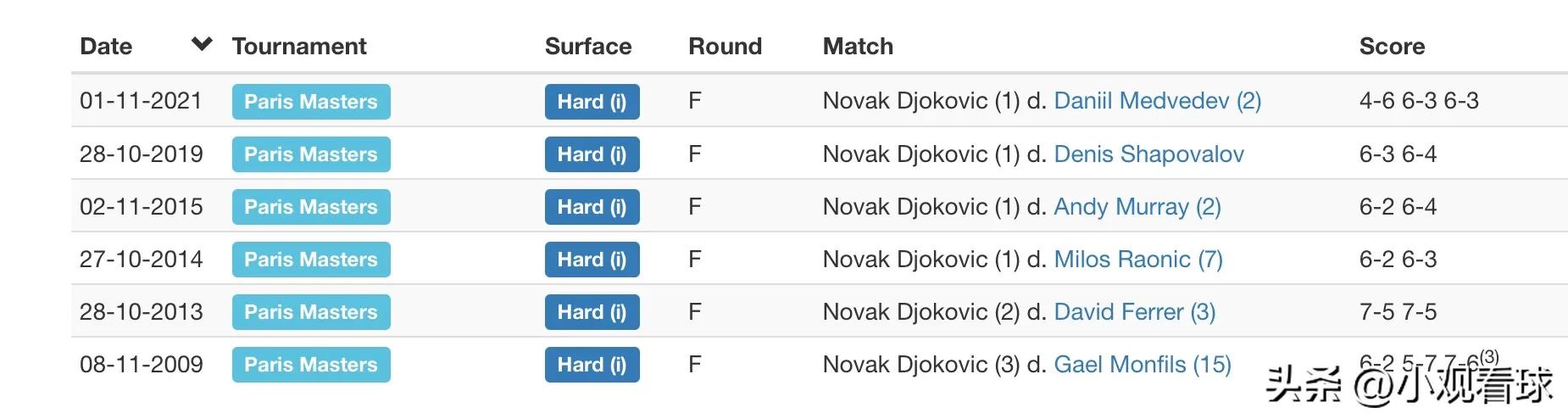This screenshot has width=1568, height=419.
Task: Click Paris Masters badge for 28-10-2013
Action: (x=311, y=312)
